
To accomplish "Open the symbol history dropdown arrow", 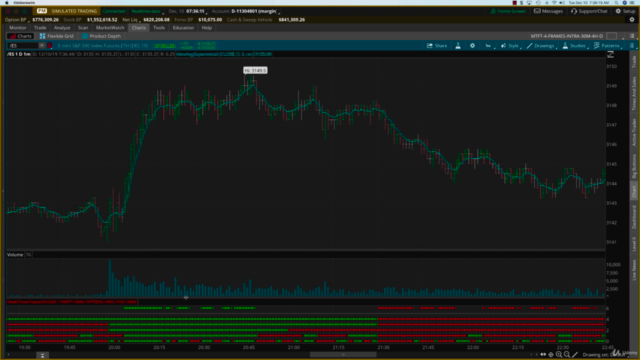I will (x=42, y=46).
